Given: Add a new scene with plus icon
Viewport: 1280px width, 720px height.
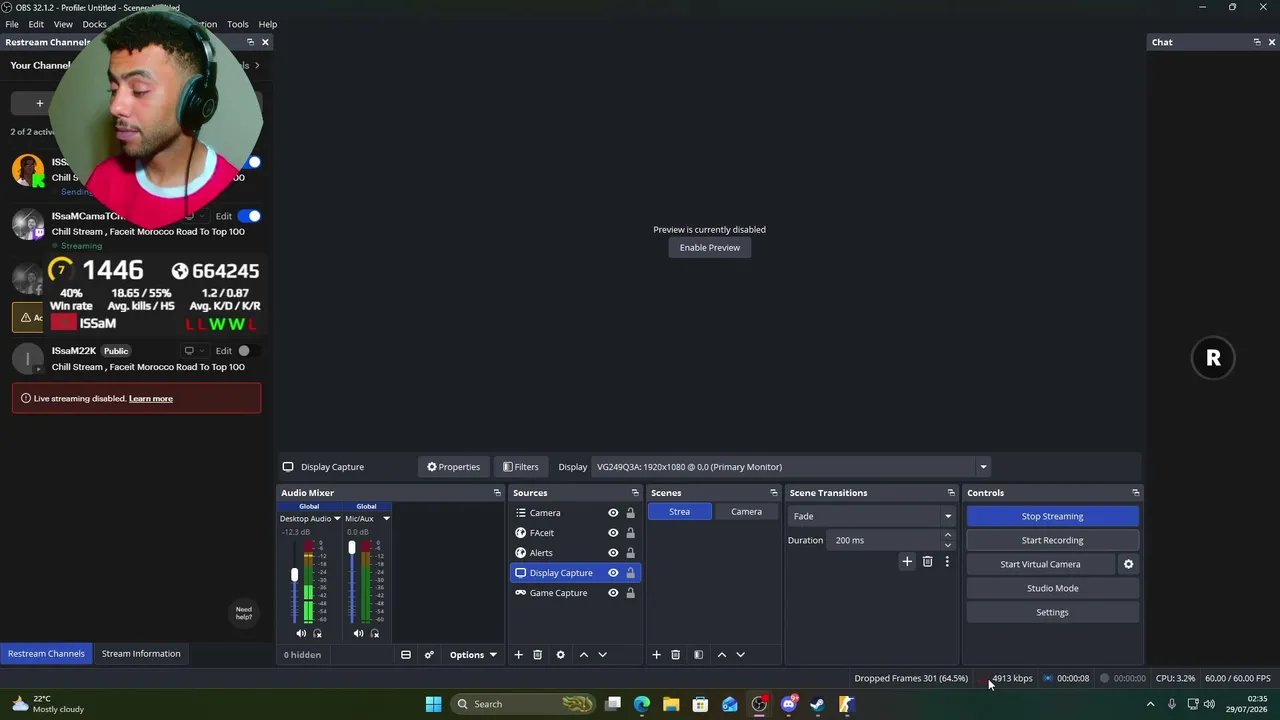Looking at the screenshot, I should (656, 655).
